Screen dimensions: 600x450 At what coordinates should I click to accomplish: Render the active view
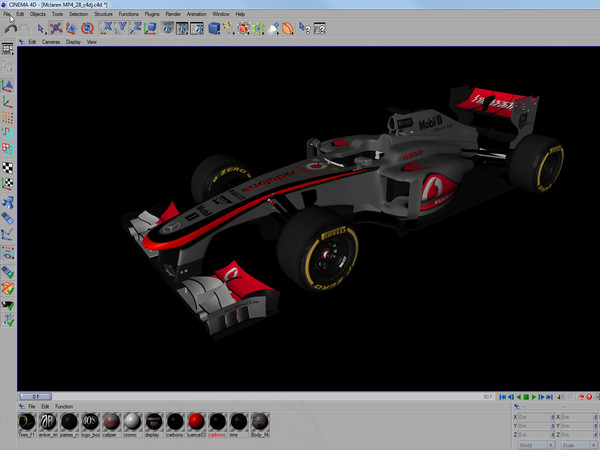coord(167,28)
